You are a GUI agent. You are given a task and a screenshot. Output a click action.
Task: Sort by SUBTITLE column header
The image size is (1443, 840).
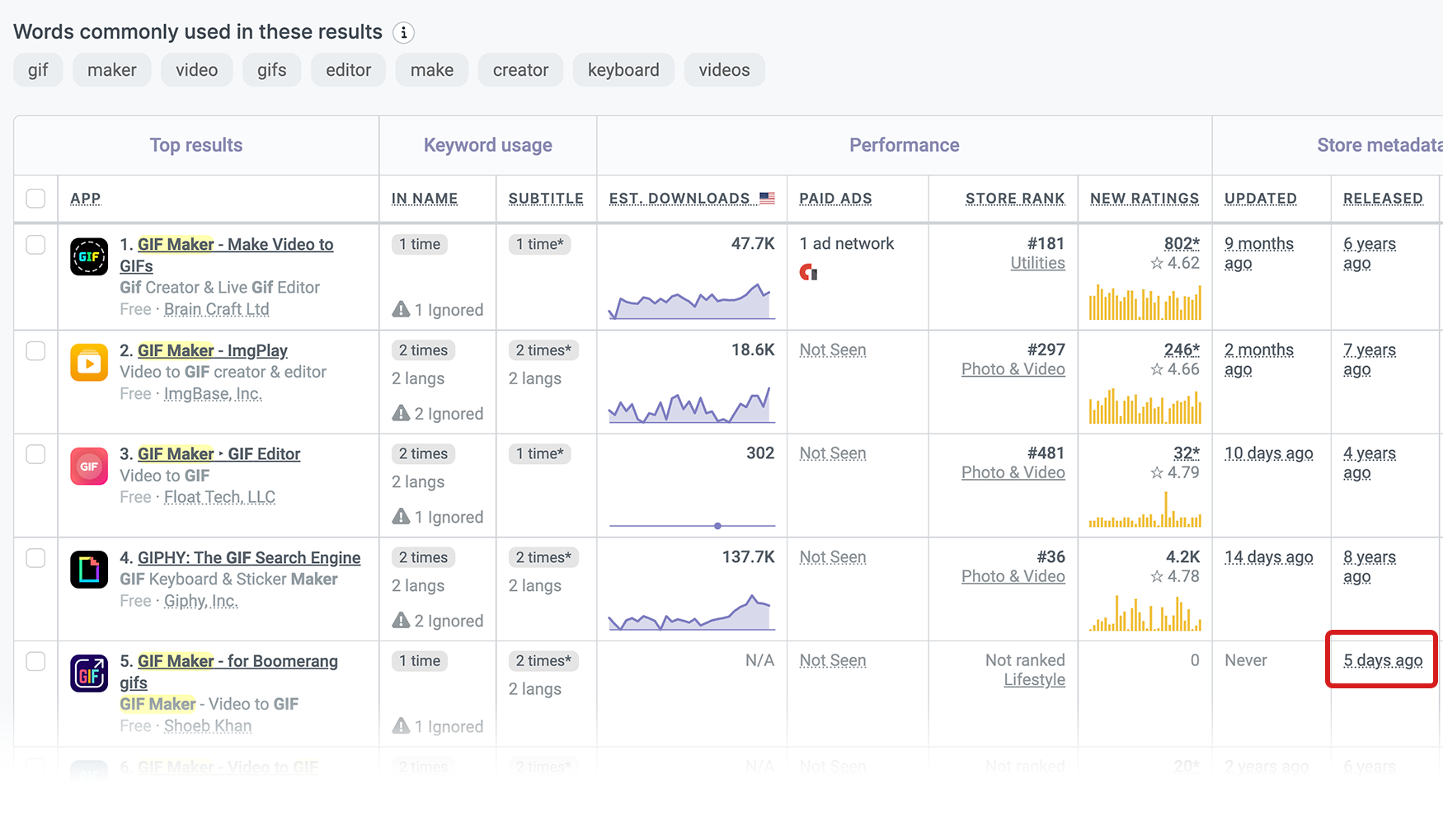pyautogui.click(x=546, y=199)
